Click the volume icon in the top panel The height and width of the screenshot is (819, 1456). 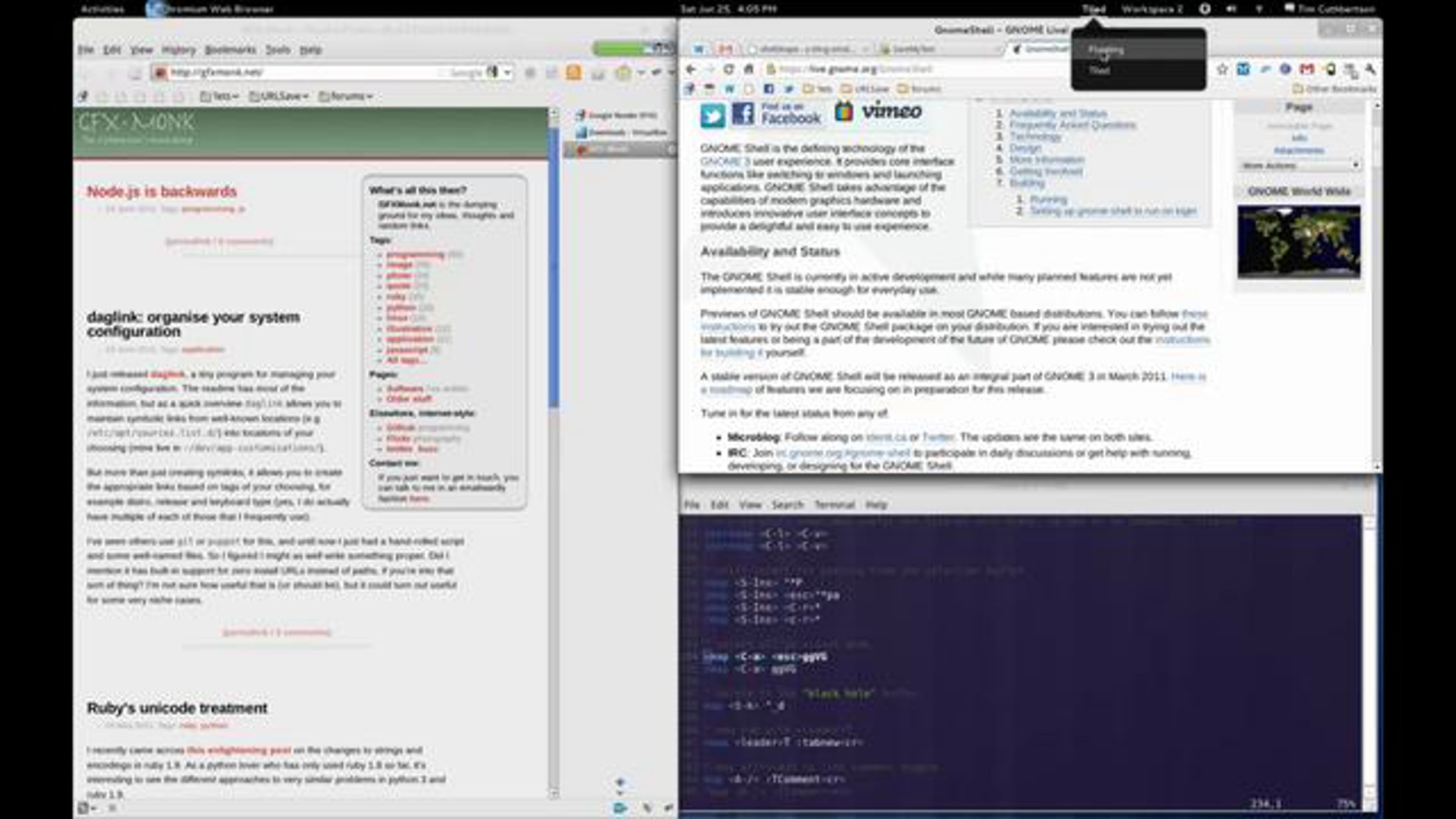coord(1231,9)
